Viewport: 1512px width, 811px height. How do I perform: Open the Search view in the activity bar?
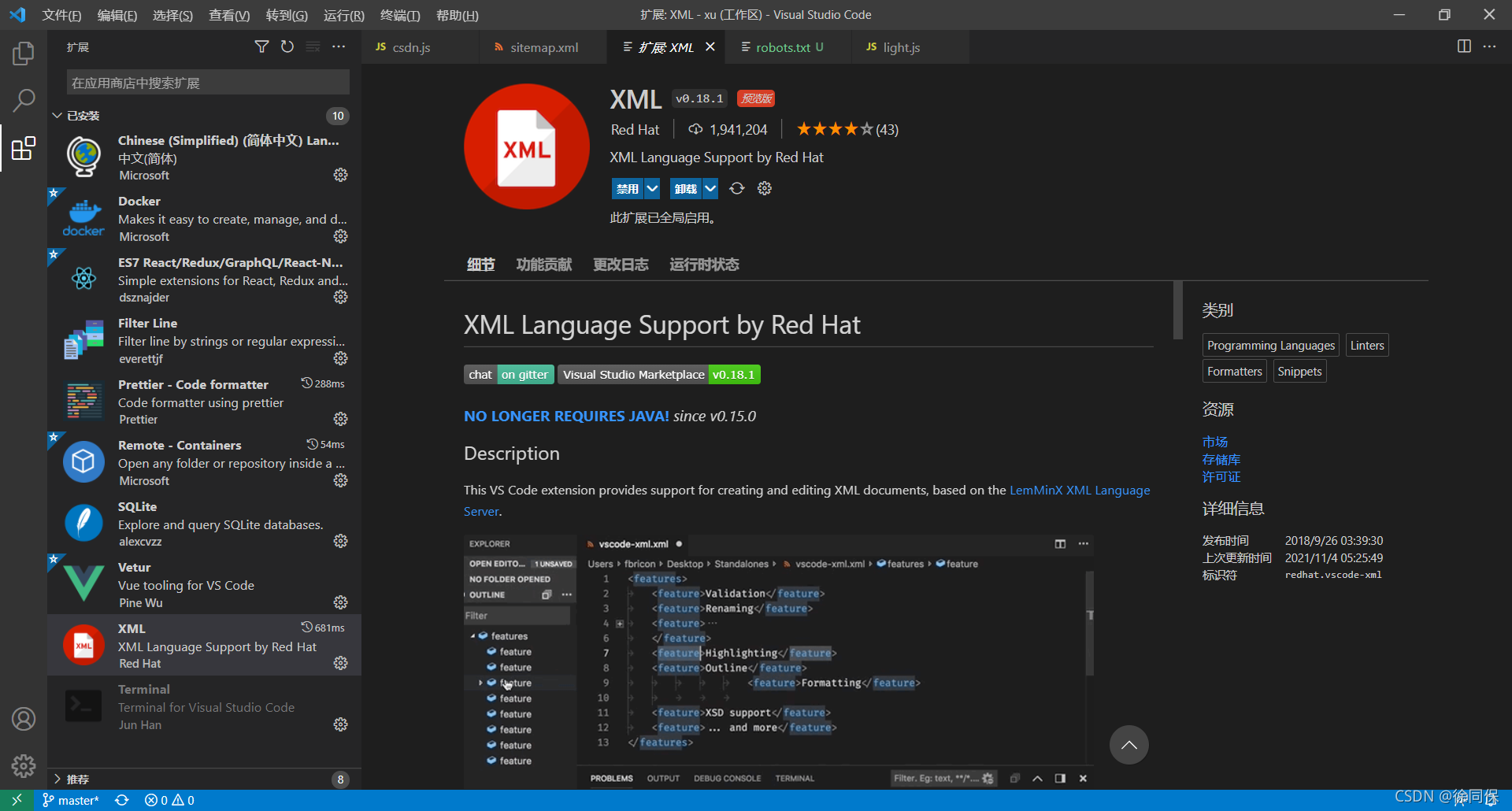point(23,101)
